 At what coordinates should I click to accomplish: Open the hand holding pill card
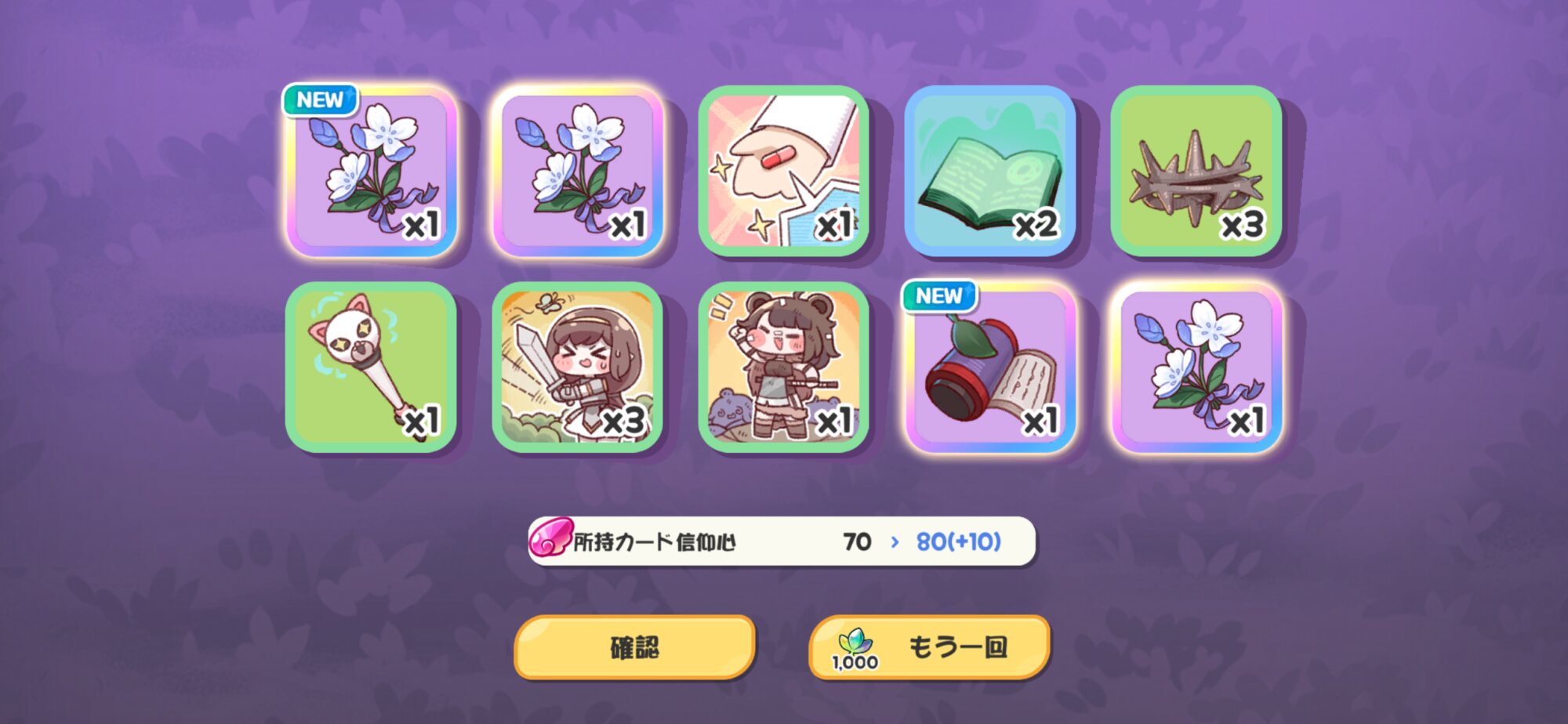(x=784, y=171)
